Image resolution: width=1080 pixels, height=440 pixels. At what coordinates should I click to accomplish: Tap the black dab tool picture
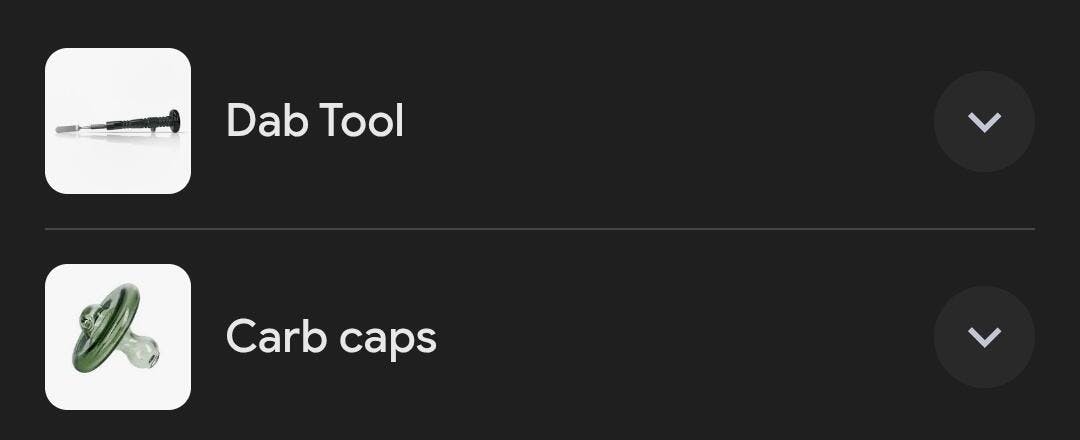click(118, 121)
